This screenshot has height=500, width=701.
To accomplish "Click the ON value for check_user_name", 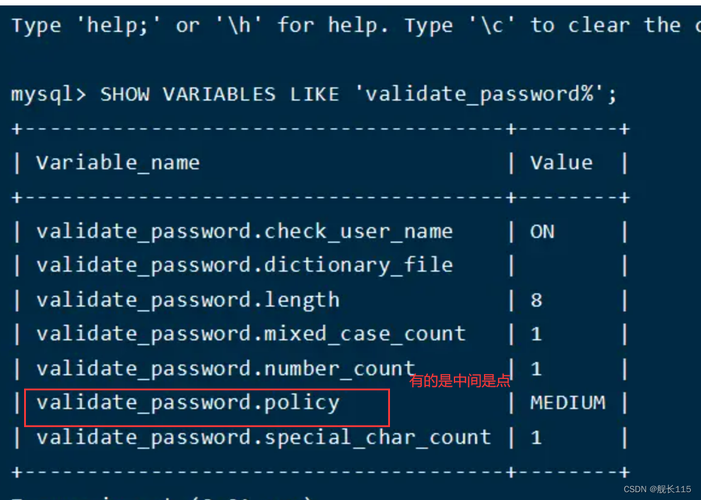I will 542,231.
